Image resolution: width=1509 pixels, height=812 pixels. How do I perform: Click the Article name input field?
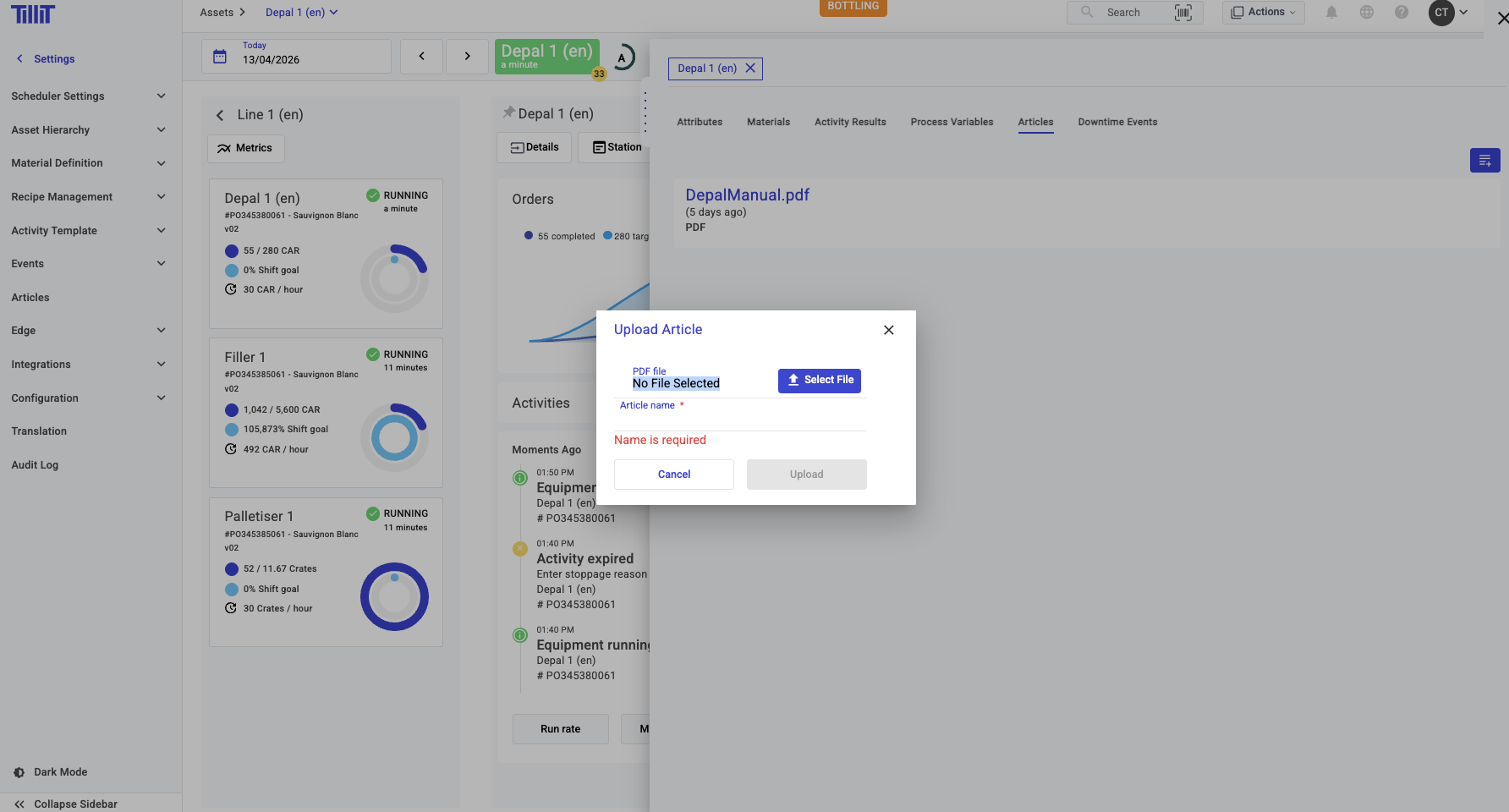[740, 420]
